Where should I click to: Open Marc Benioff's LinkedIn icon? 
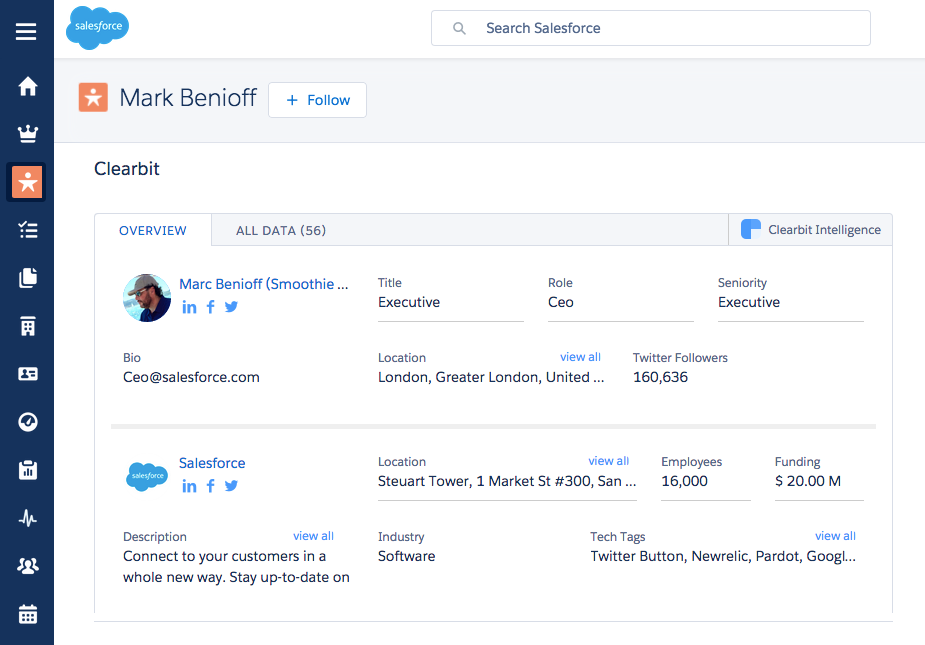tap(189, 306)
